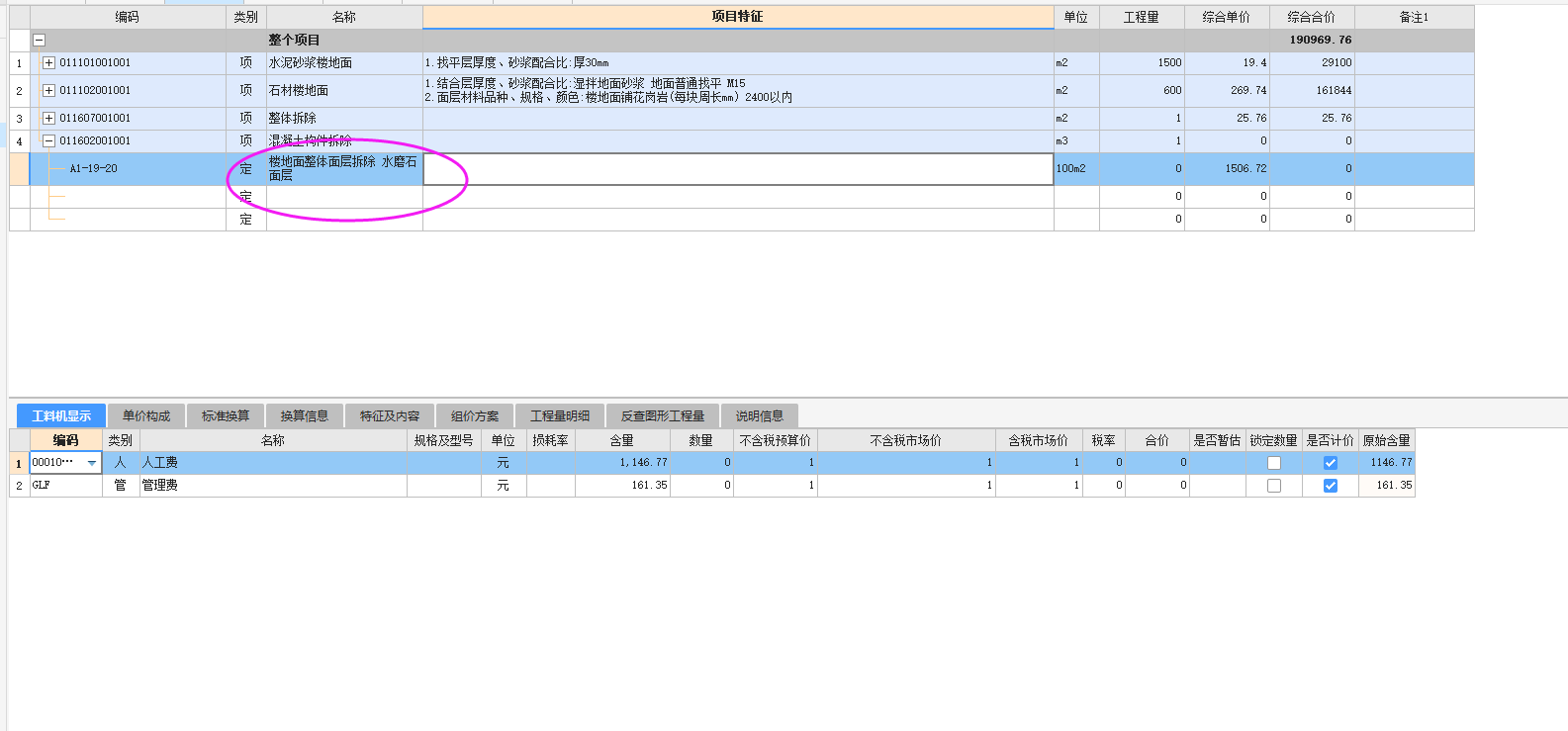The image size is (1568, 731).
Task: Switch to the 单价构成 tab
Action: (x=146, y=415)
